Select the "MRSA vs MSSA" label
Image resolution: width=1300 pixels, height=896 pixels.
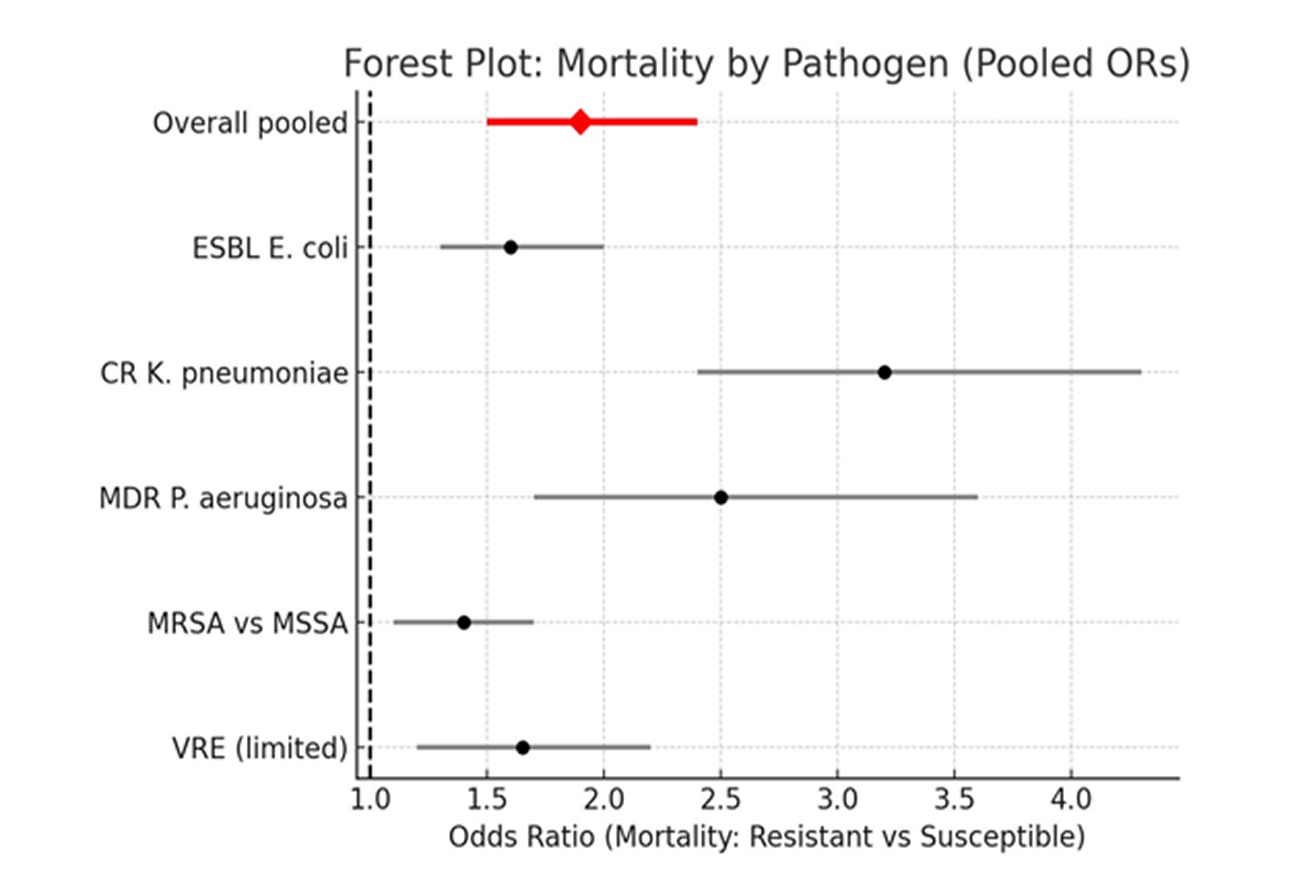pos(247,623)
